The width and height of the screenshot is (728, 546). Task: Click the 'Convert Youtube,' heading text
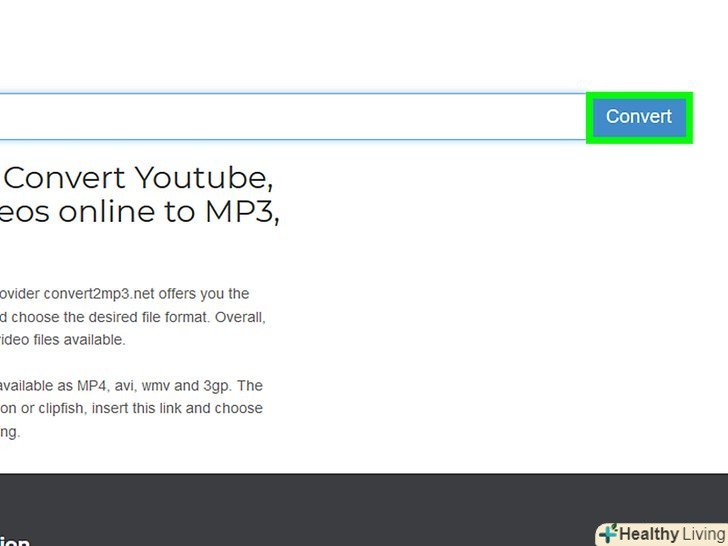pos(139,177)
